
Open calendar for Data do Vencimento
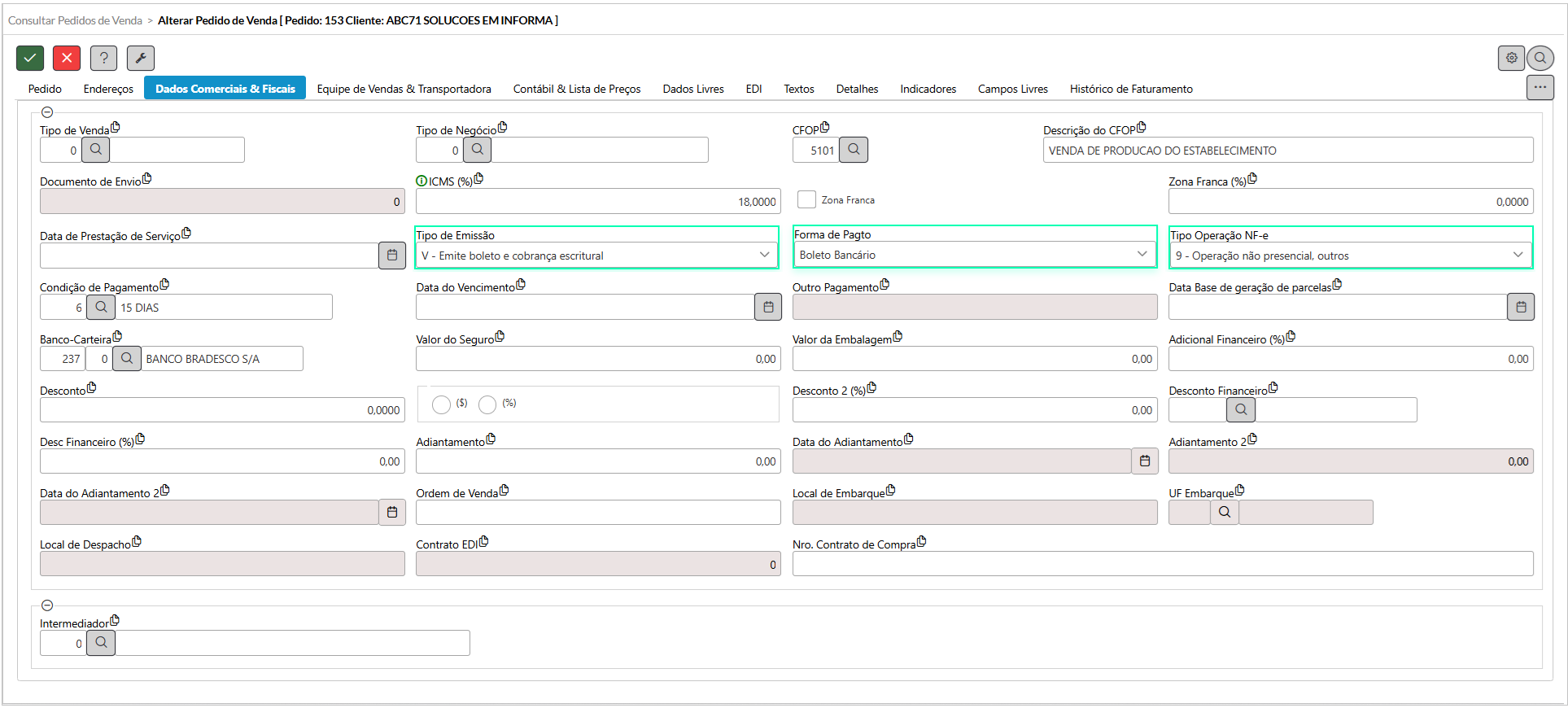click(x=767, y=307)
